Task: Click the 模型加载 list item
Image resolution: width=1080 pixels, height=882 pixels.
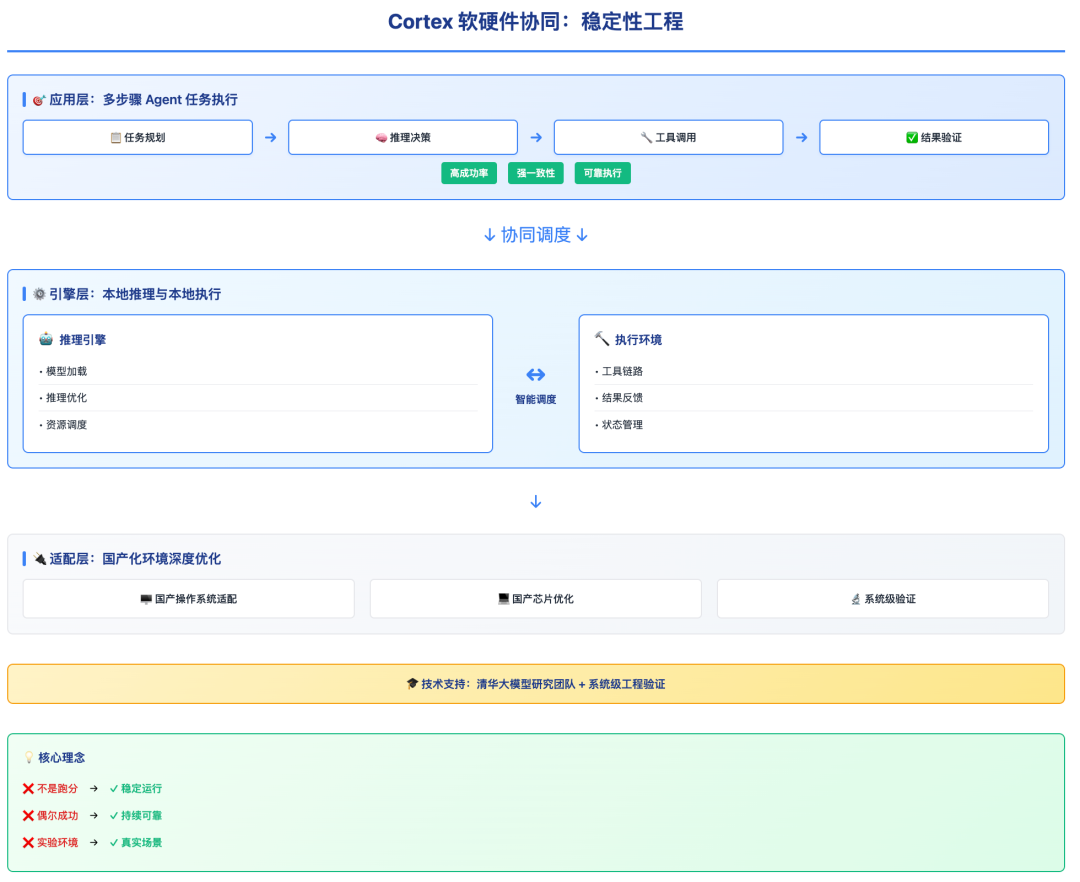Action: coord(258,371)
